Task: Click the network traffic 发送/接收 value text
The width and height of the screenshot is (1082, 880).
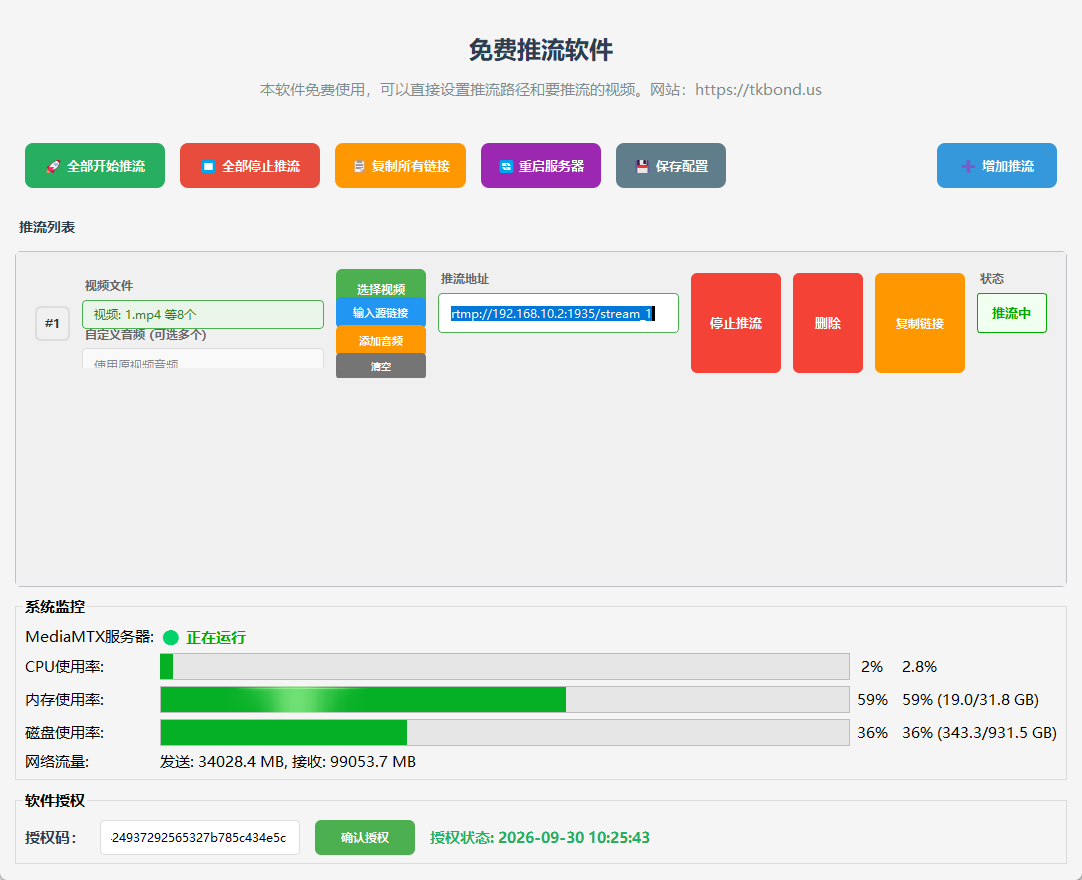Action: tap(288, 762)
